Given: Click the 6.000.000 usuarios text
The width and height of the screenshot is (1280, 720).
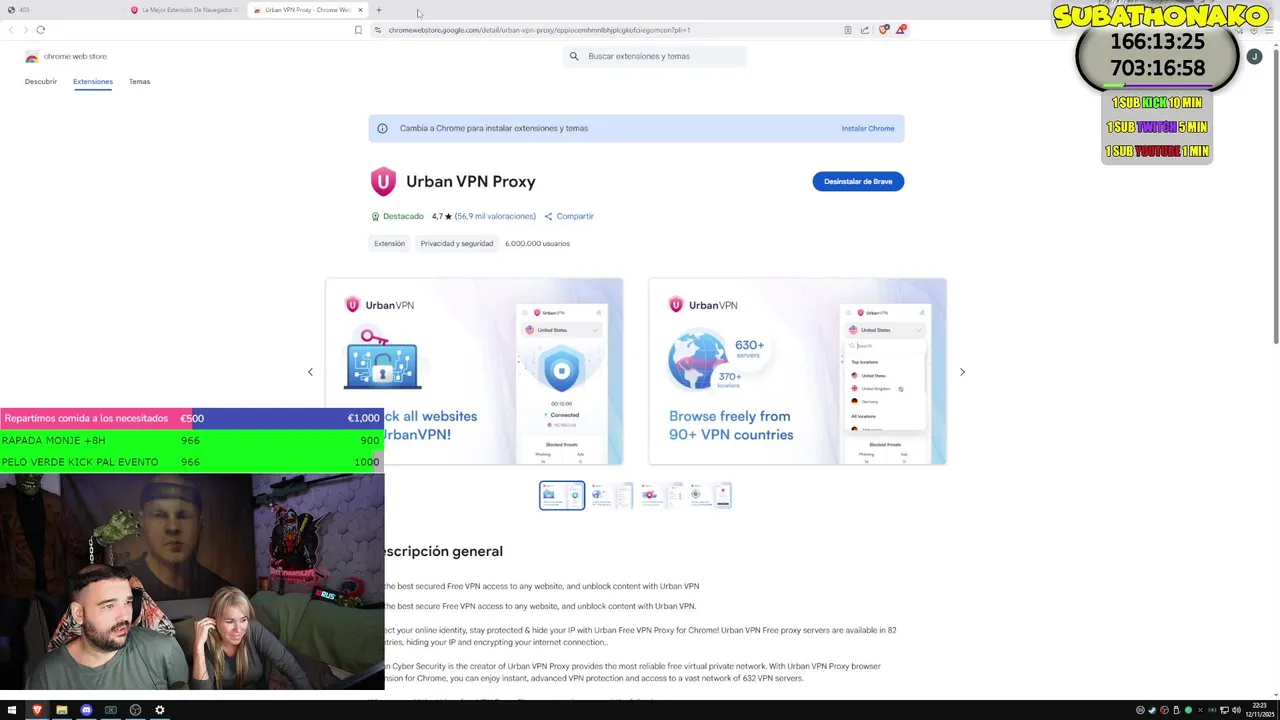Looking at the screenshot, I should click(537, 243).
